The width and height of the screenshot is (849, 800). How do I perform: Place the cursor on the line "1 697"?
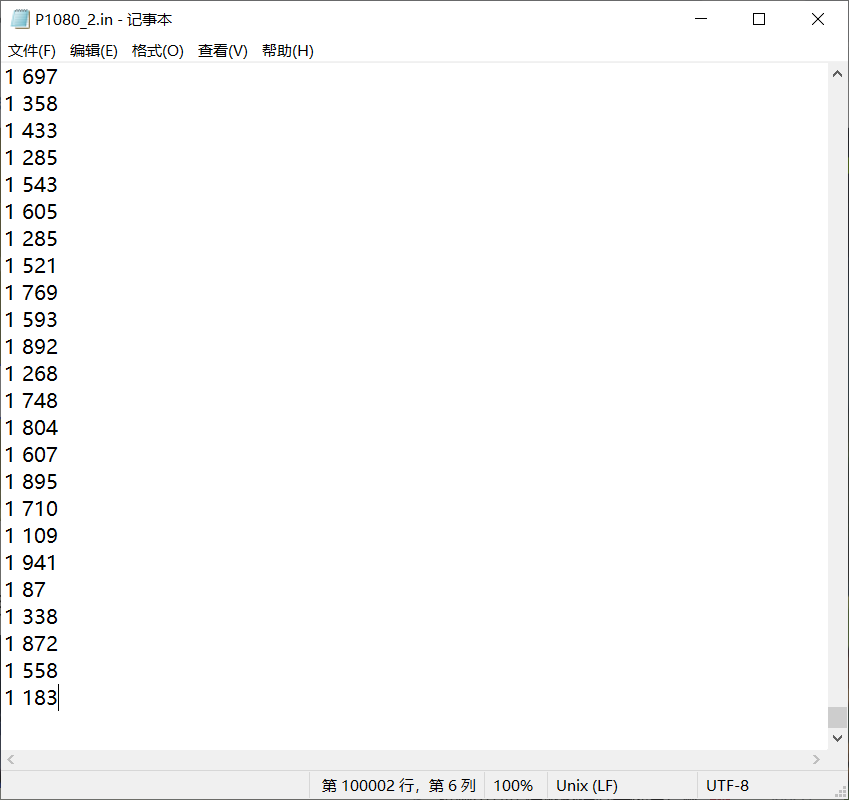(x=32, y=77)
